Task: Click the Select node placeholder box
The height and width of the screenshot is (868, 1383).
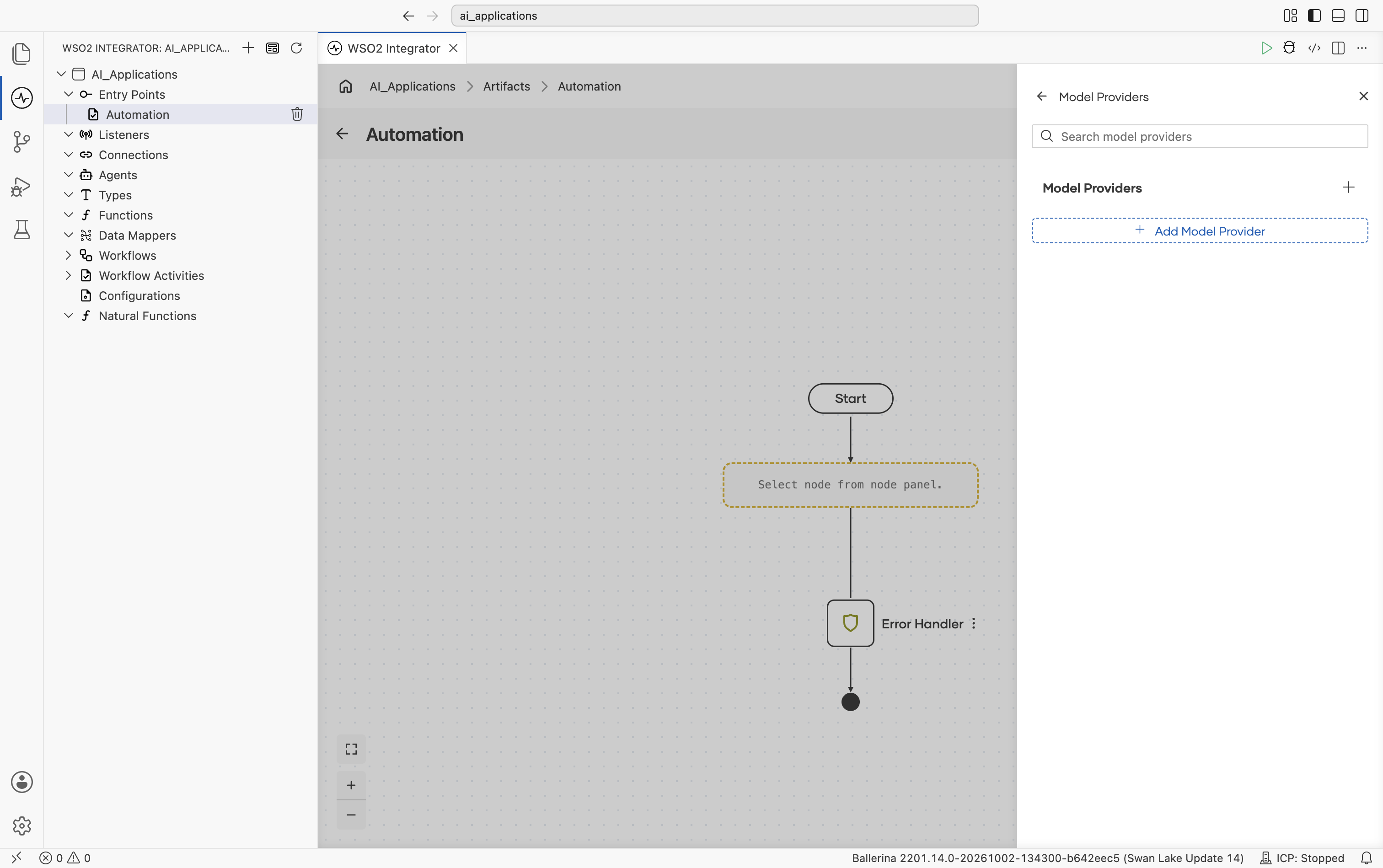Action: 850,485
